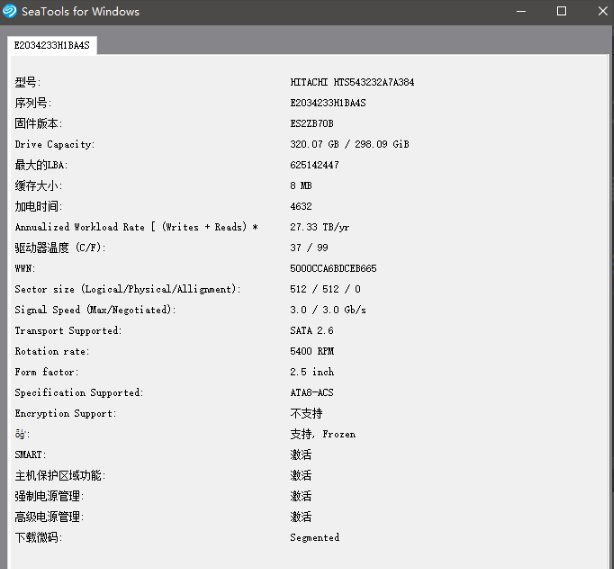The width and height of the screenshot is (614, 569).
Task: Maximize the SeaTools for Windows window
Action: [x=561, y=11]
